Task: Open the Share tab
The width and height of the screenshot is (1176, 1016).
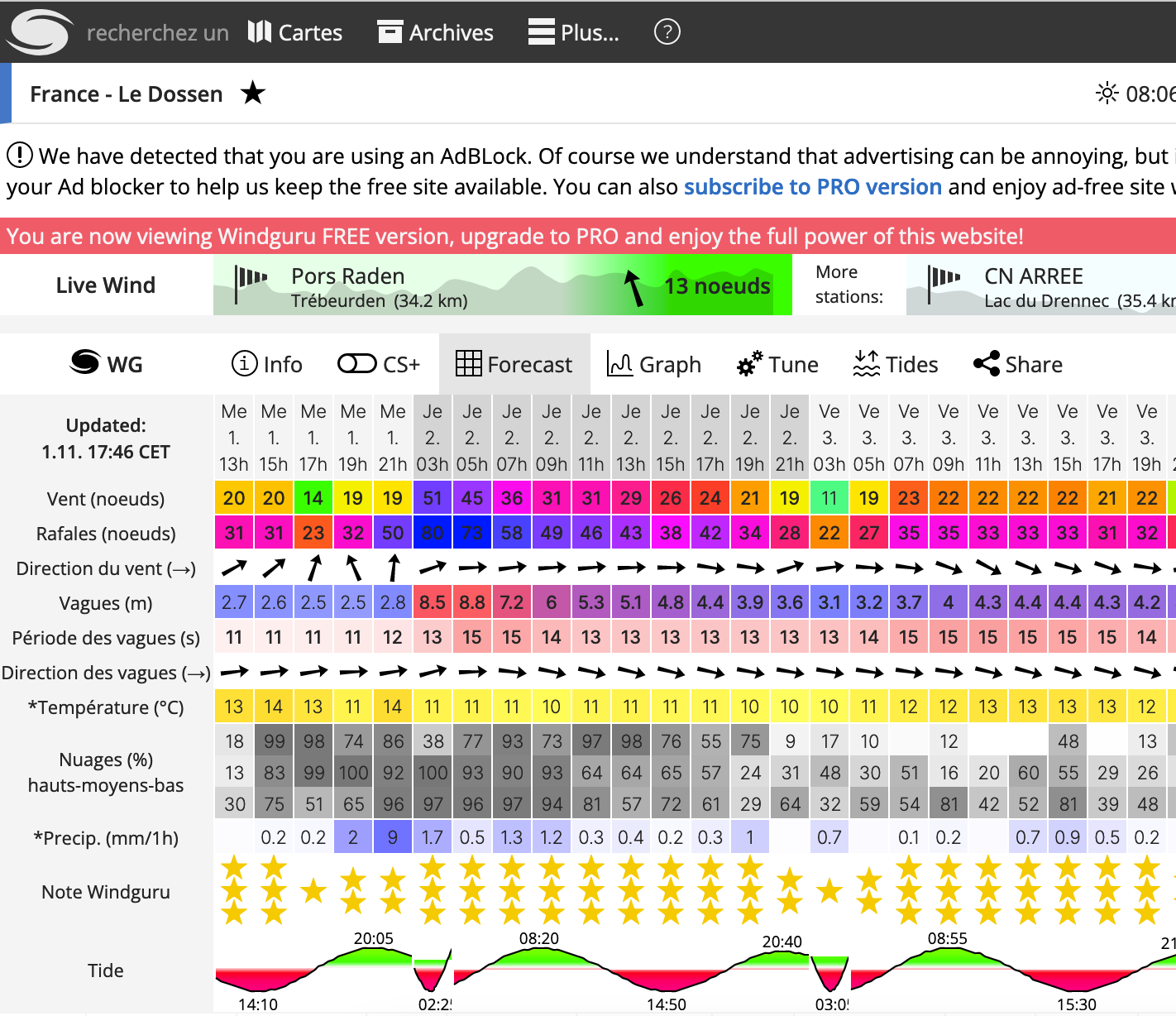Action: [x=1018, y=364]
